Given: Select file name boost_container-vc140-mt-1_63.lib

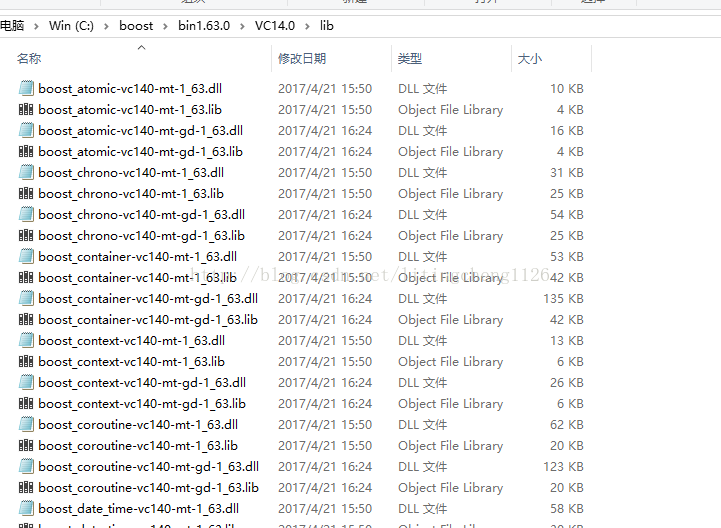Looking at the screenshot, I should (x=137, y=277).
